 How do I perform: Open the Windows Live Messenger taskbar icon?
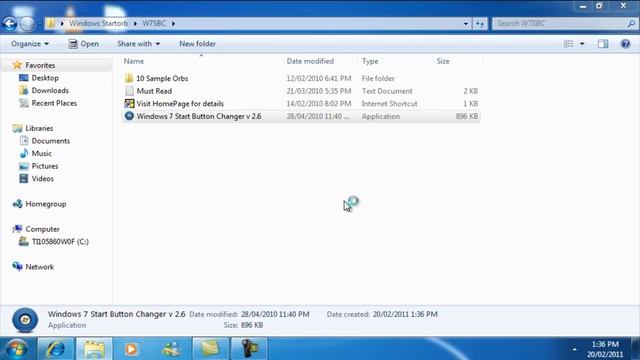tap(171, 349)
